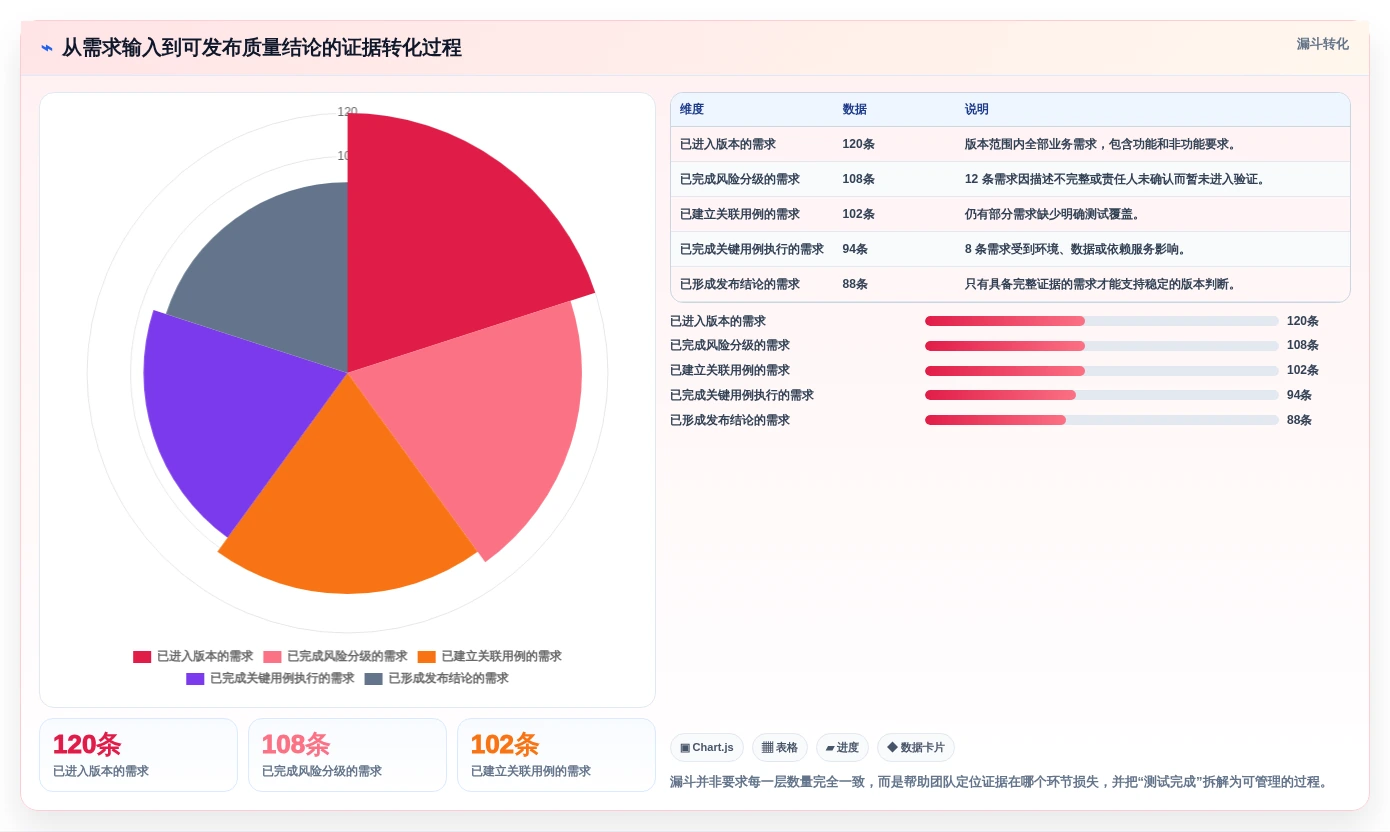Viewport: 1390px width, 832px height.
Task: Click description starting with 8 条需求受到环境
Action: 1076,249
